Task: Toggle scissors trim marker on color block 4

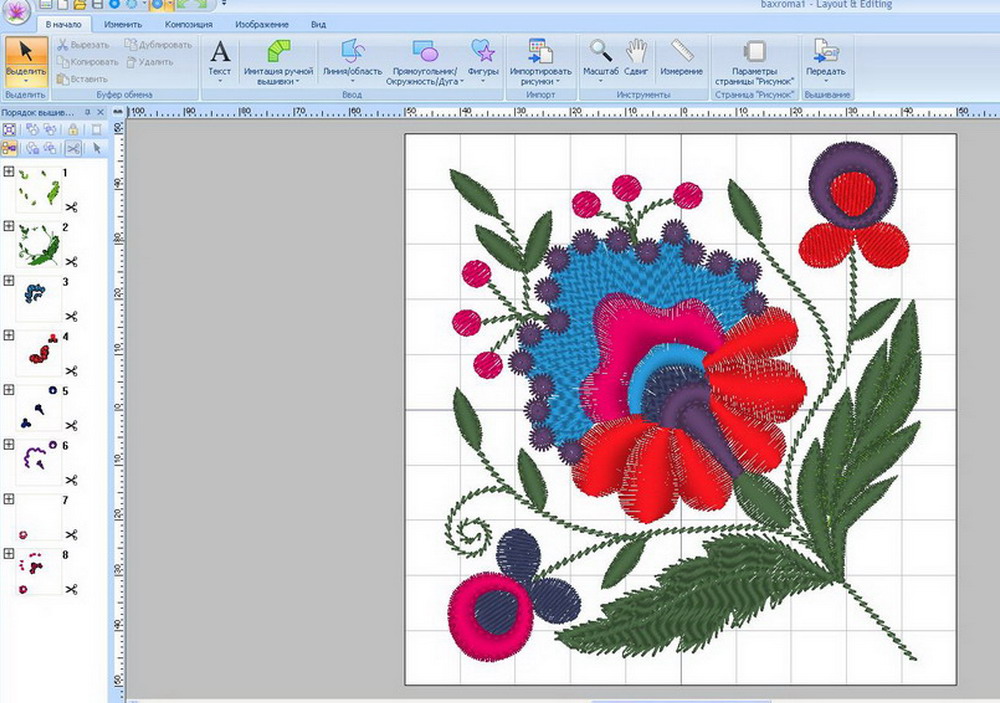Action: coord(71,371)
